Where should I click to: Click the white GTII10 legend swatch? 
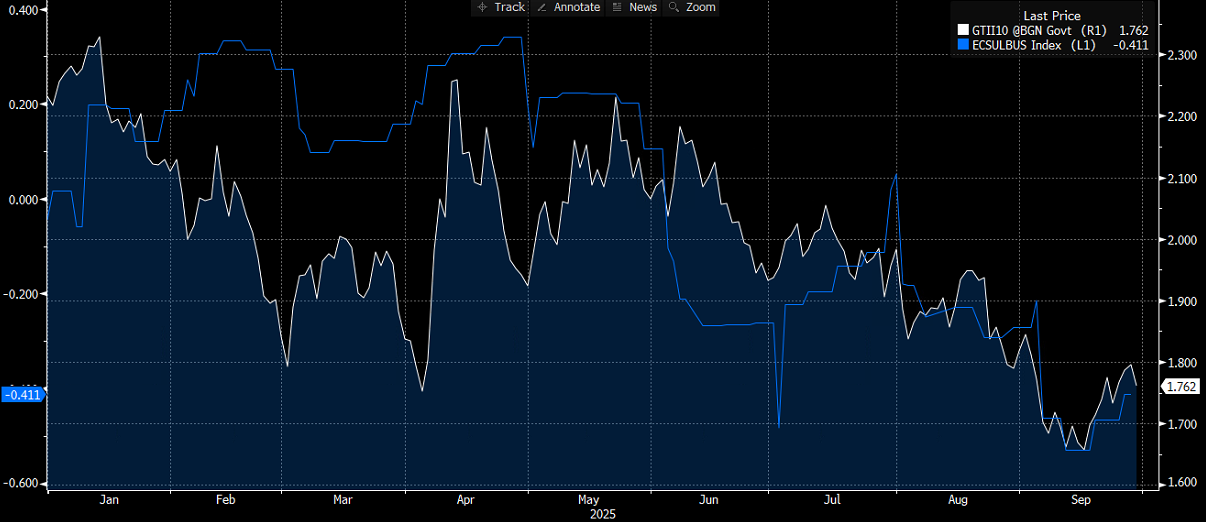tap(963, 30)
